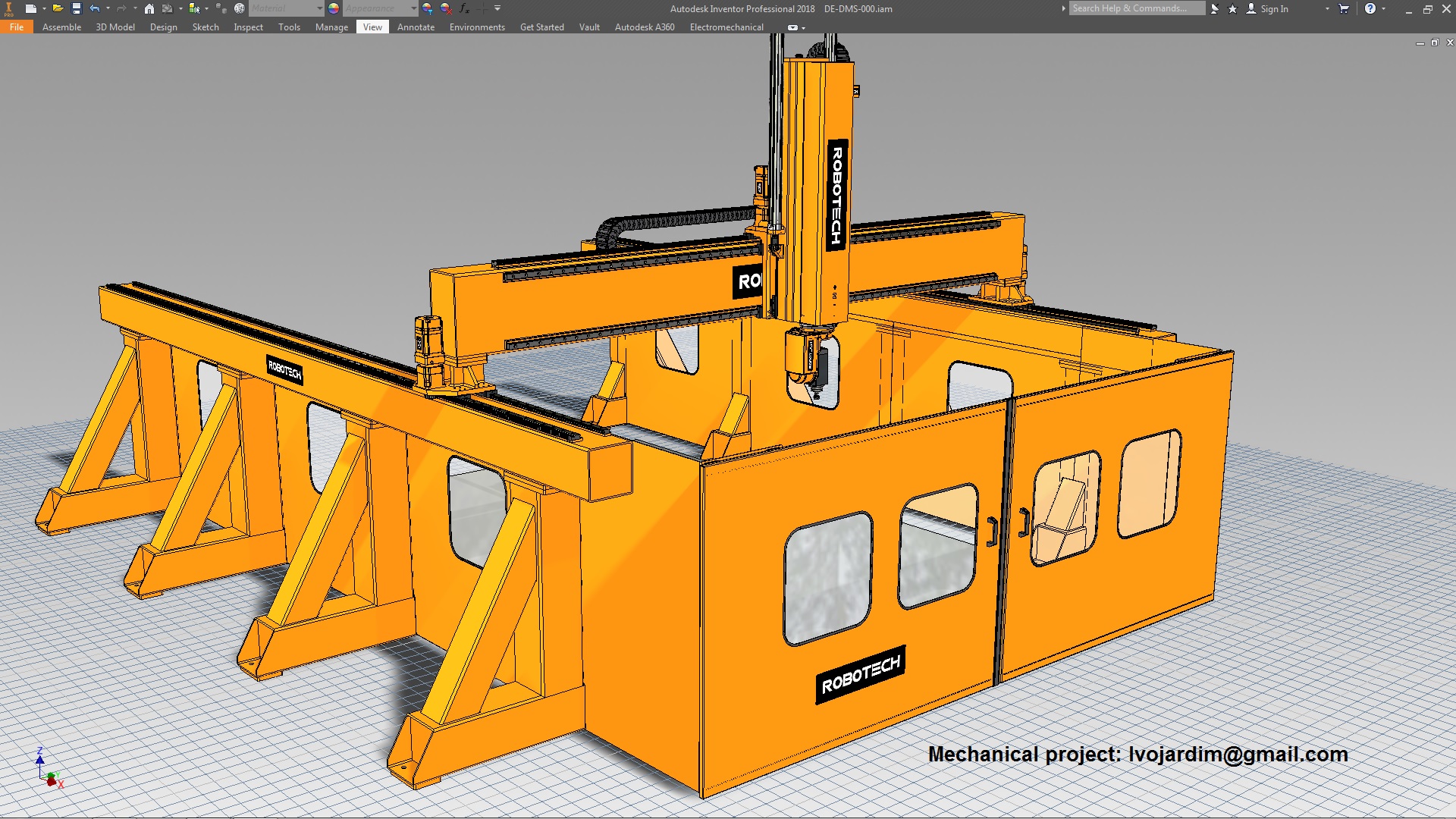The height and width of the screenshot is (819, 1456).
Task: Open the color wheel appearance icon
Action: [334, 8]
